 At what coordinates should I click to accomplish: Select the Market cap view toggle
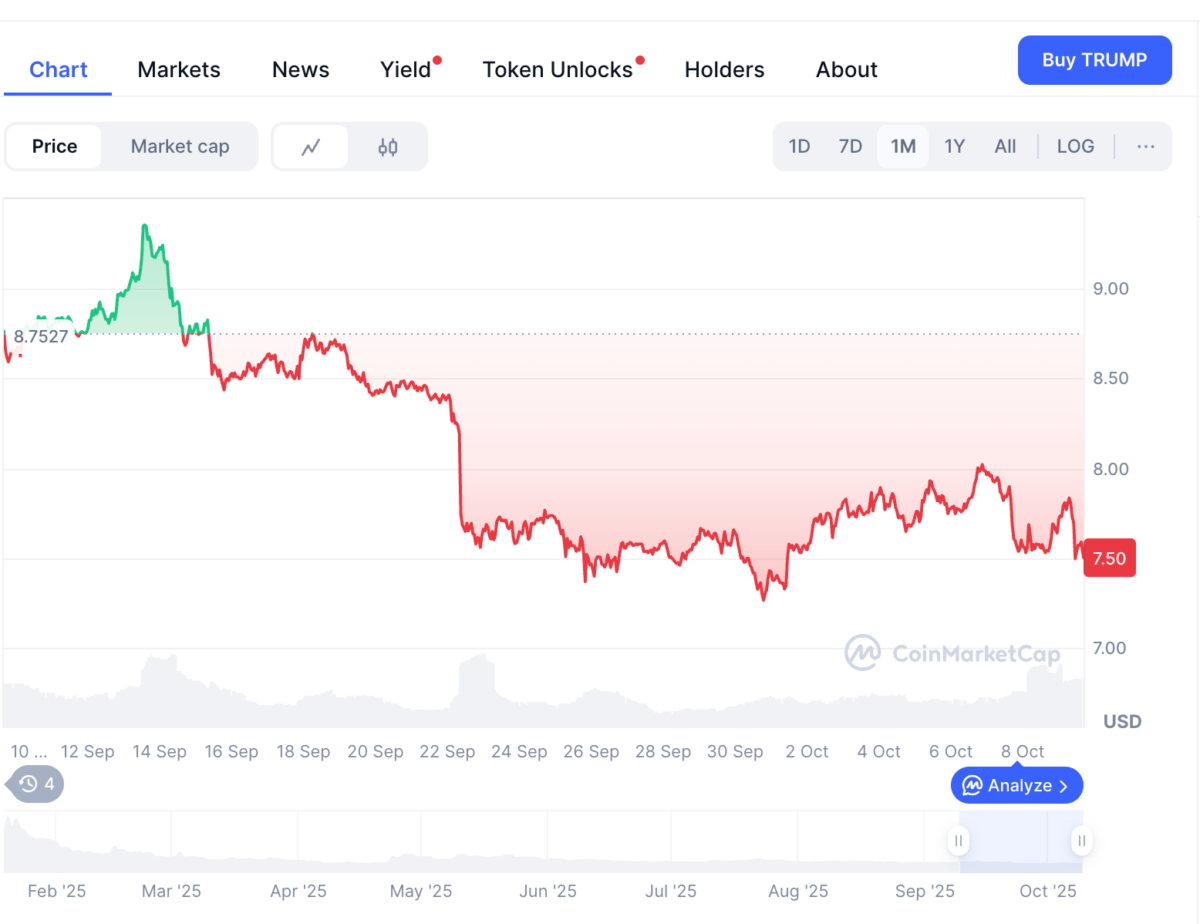point(180,147)
